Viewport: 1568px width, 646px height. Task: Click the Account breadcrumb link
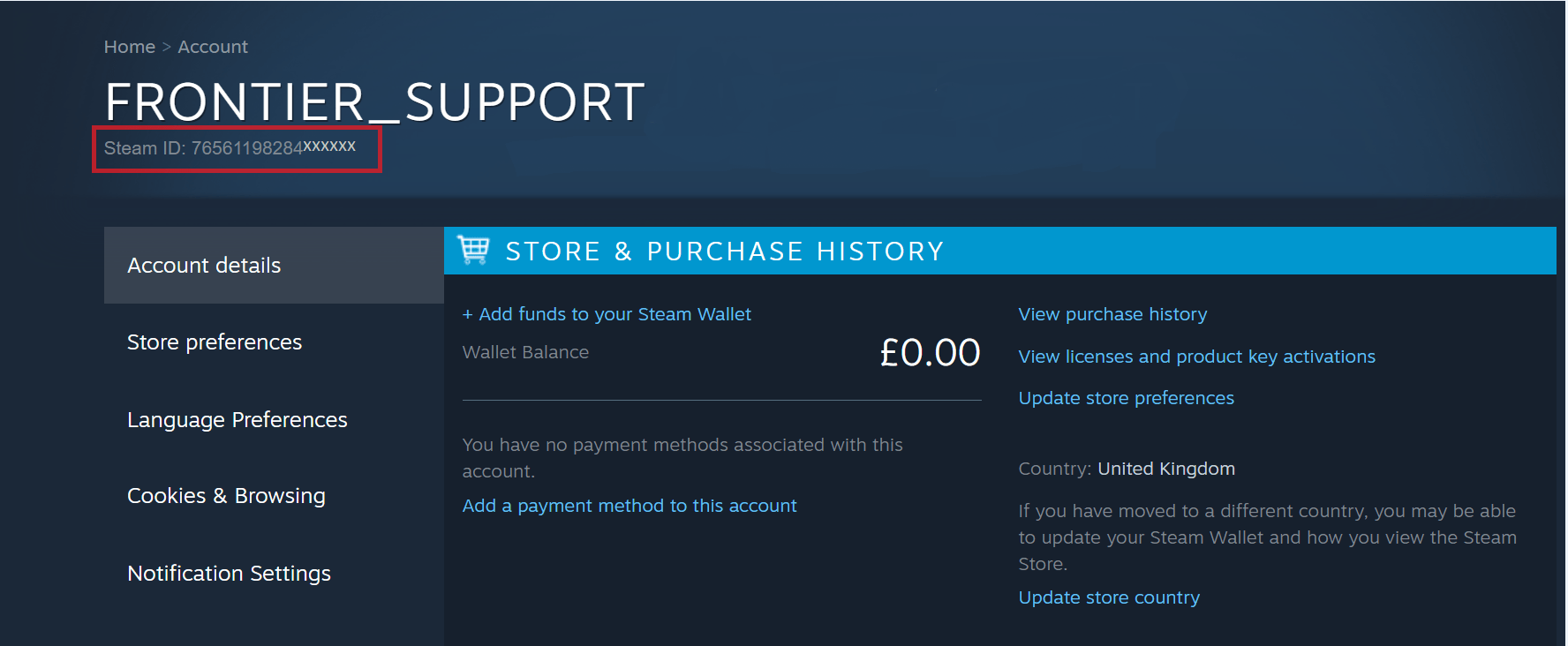tap(213, 46)
